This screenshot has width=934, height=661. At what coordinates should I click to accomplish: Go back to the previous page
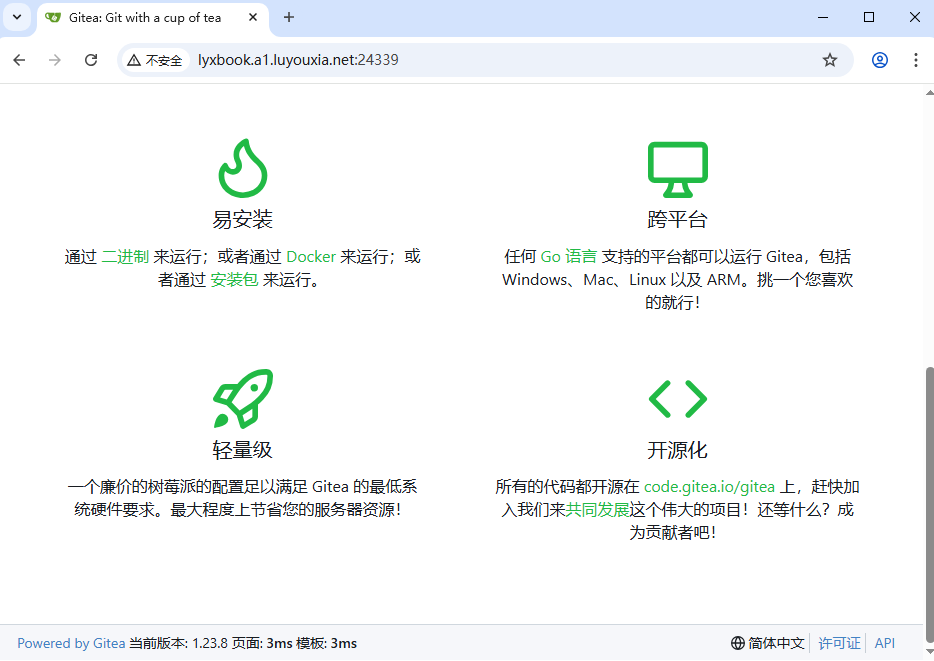coord(19,60)
